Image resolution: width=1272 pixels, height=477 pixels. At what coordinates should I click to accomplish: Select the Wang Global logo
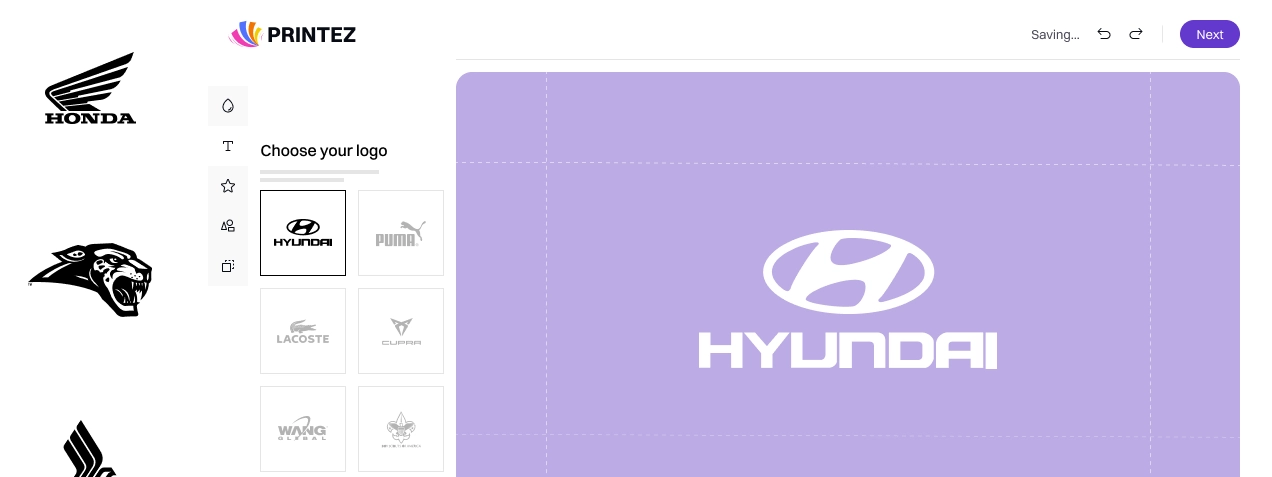click(303, 429)
